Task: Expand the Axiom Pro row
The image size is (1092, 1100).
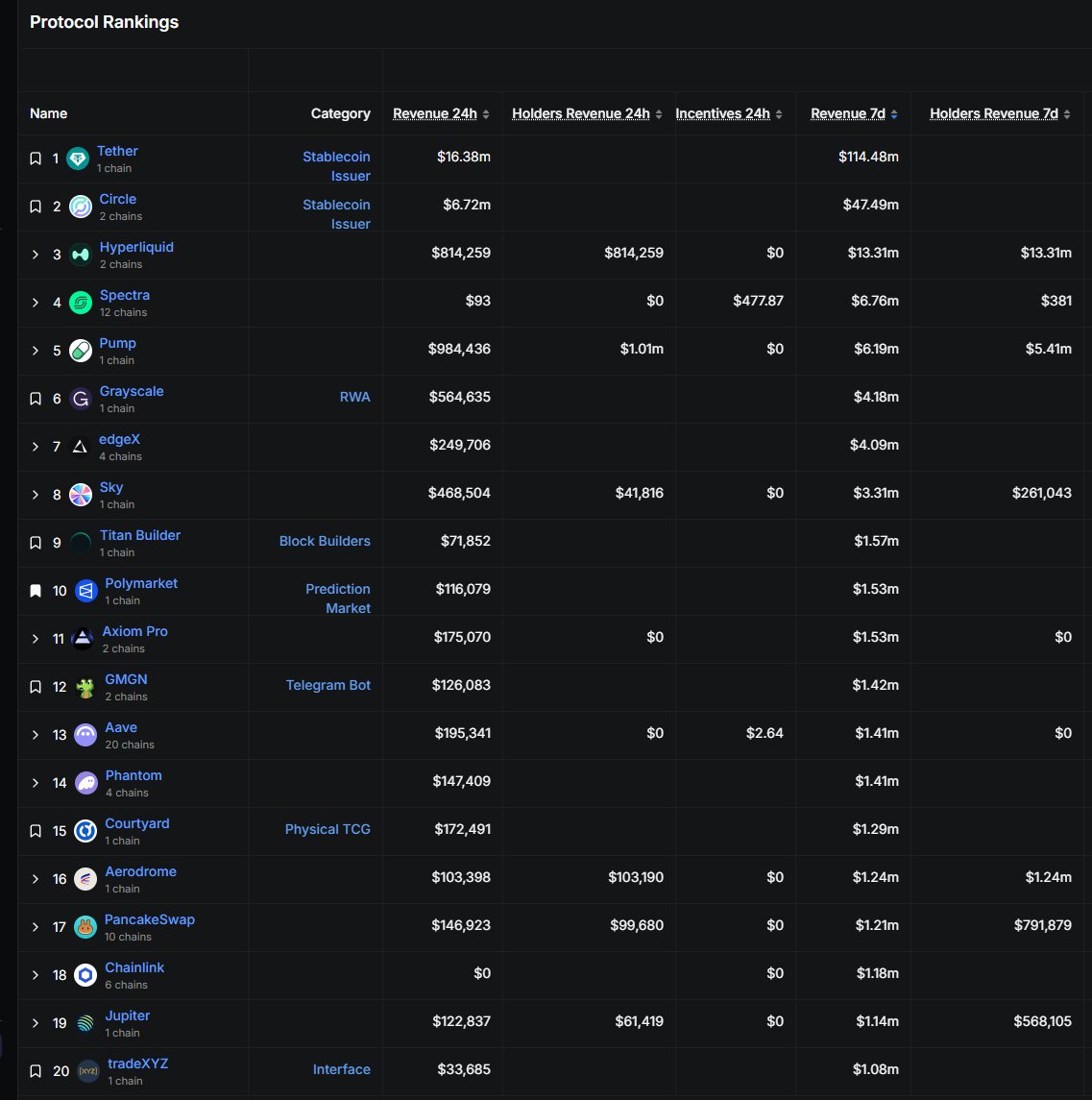Action: click(36, 639)
